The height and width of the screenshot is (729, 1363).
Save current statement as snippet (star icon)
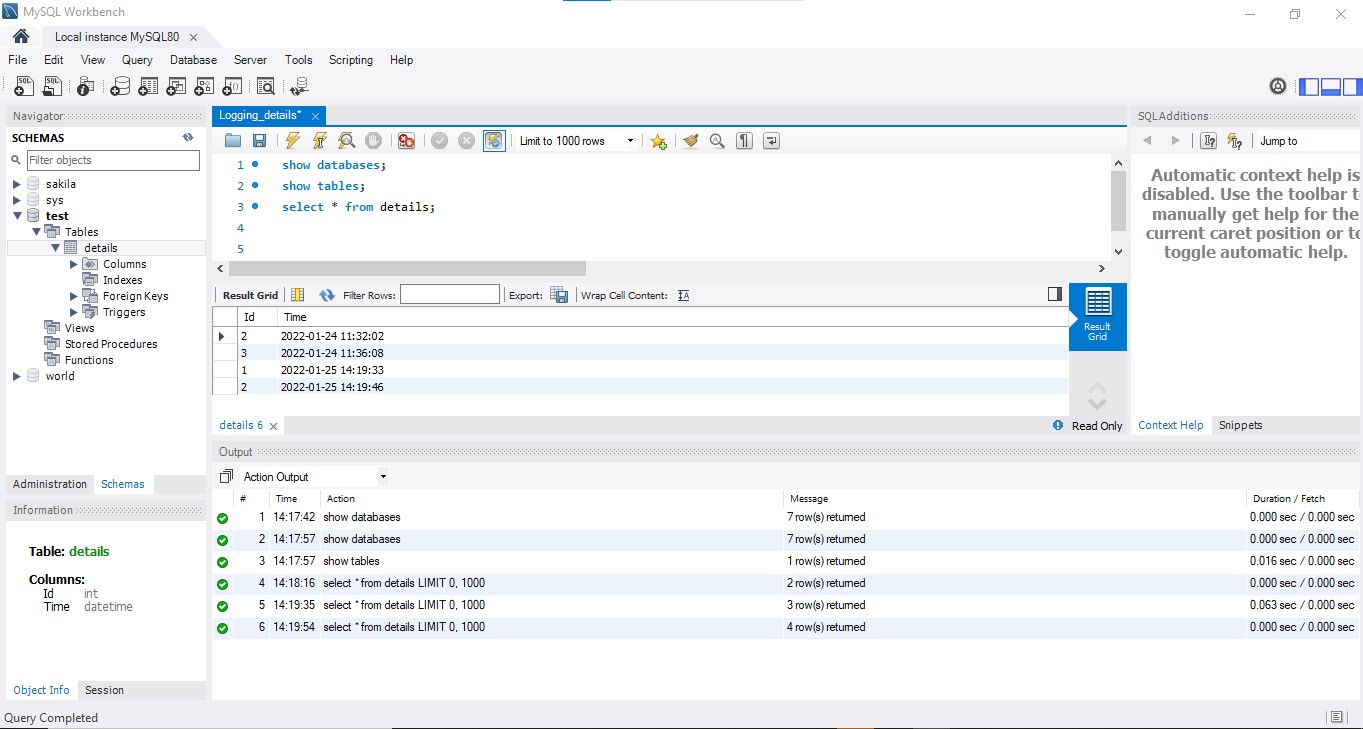(658, 141)
